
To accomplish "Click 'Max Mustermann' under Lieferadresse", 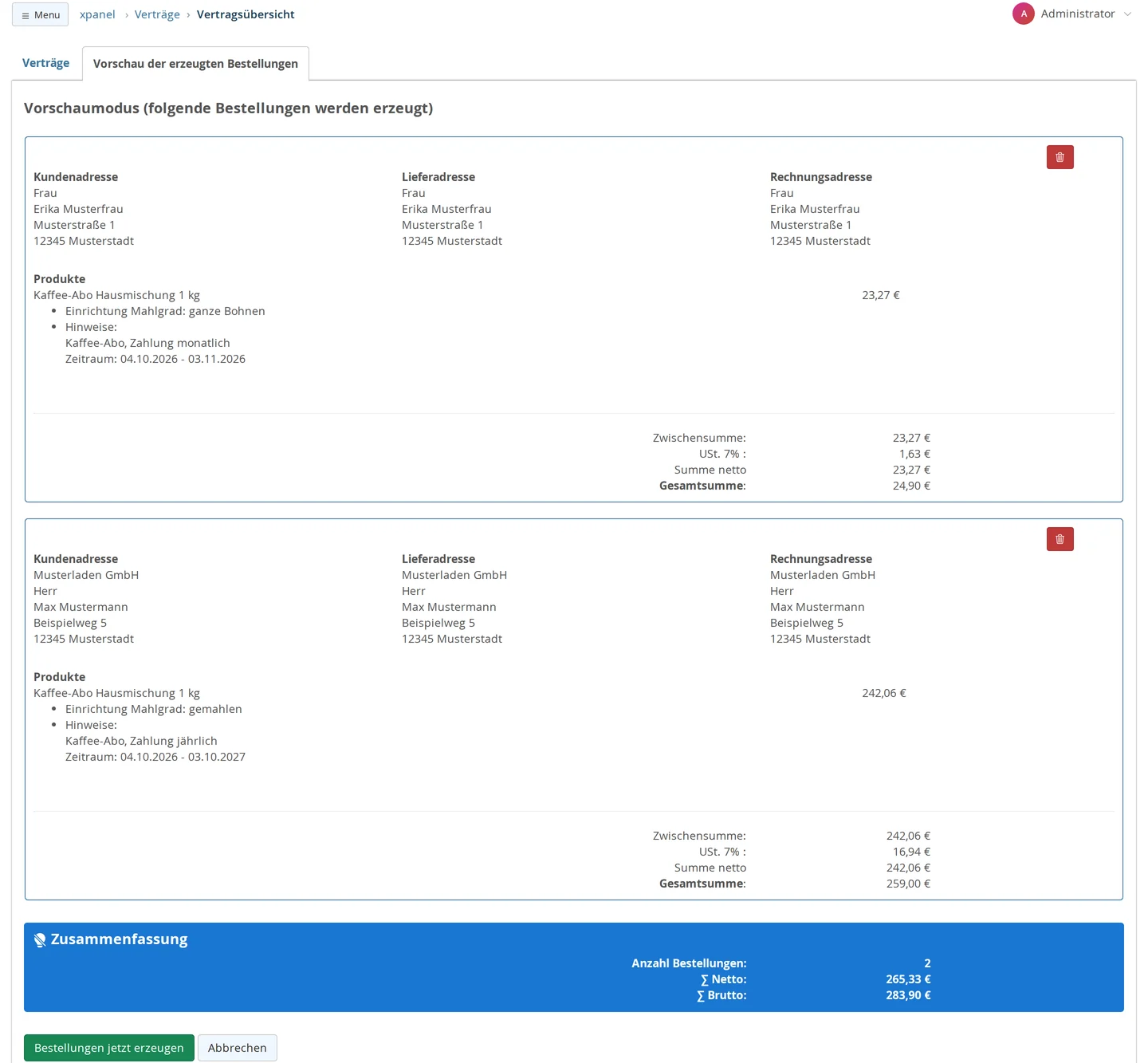I will pos(449,607).
